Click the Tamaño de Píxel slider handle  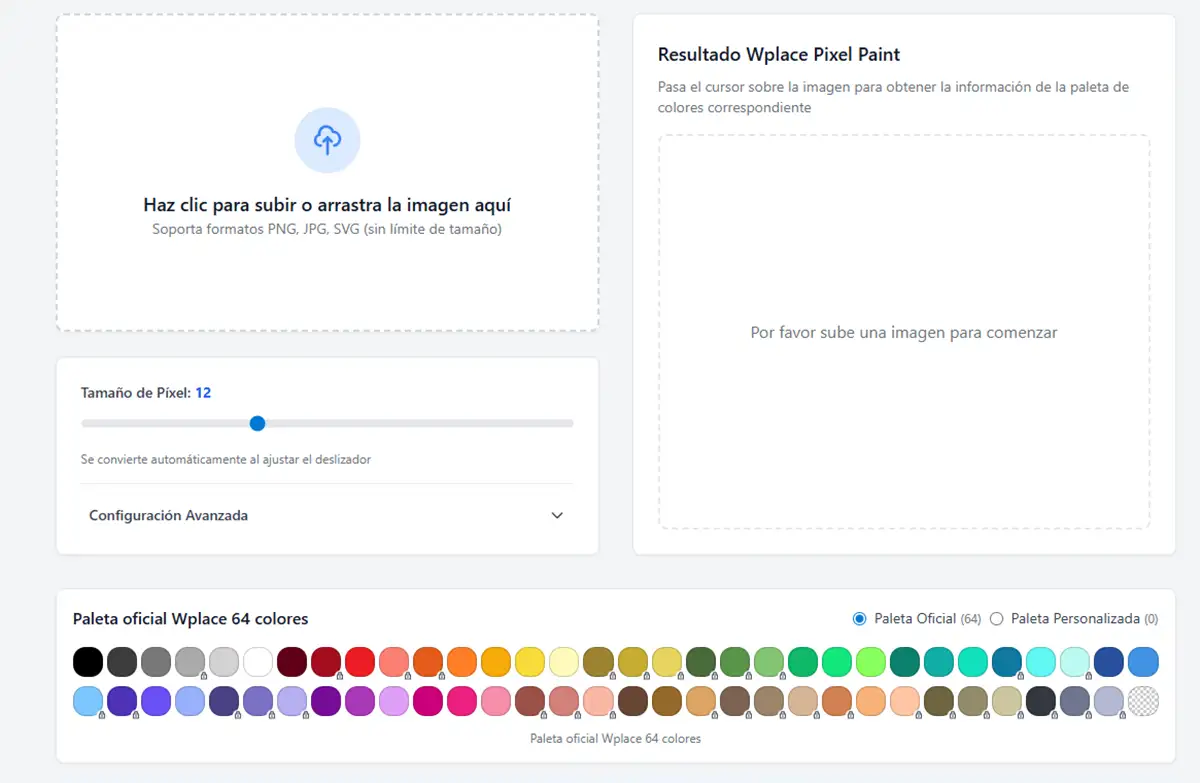257,423
